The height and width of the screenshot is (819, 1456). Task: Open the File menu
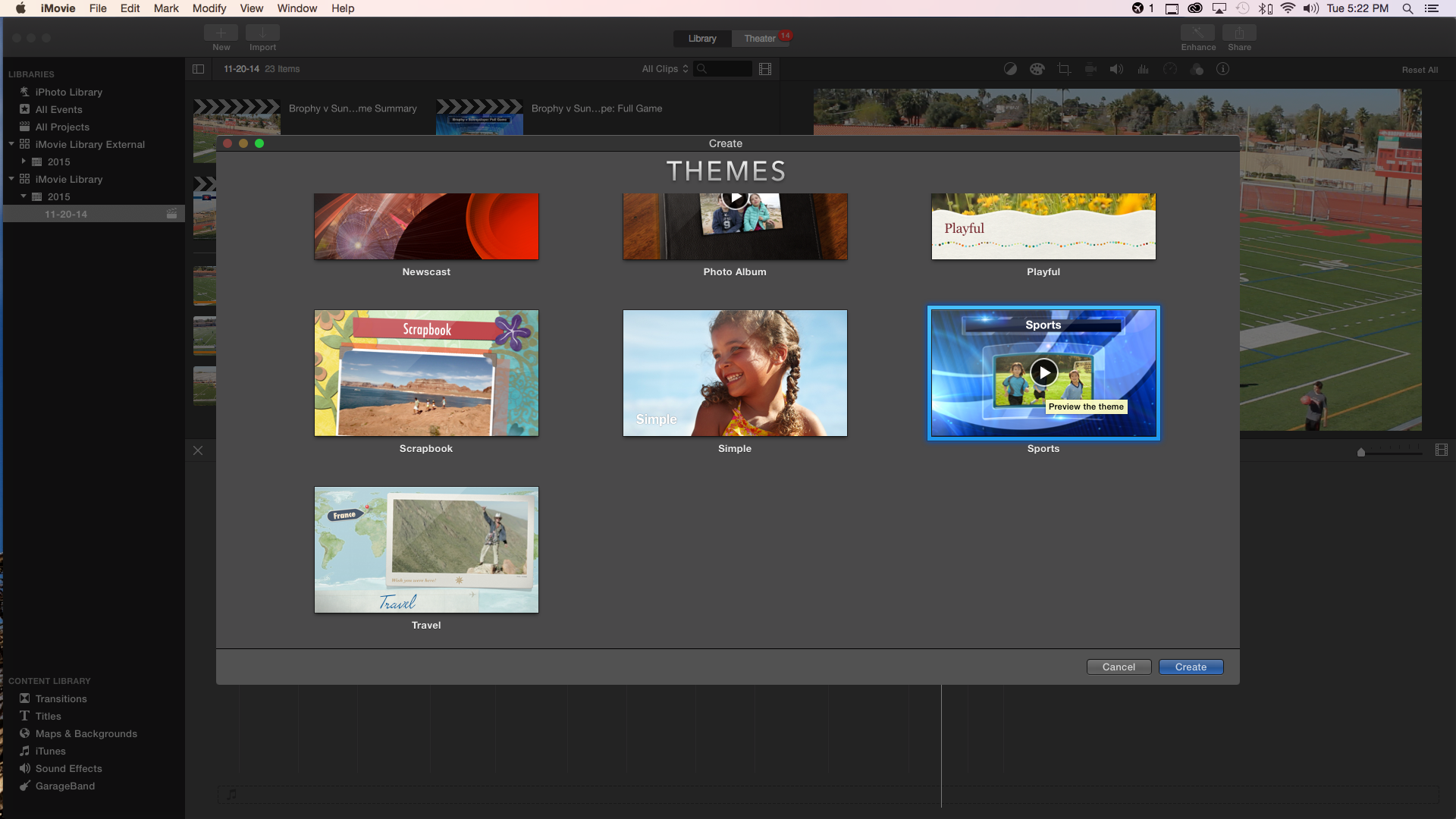[x=98, y=8]
